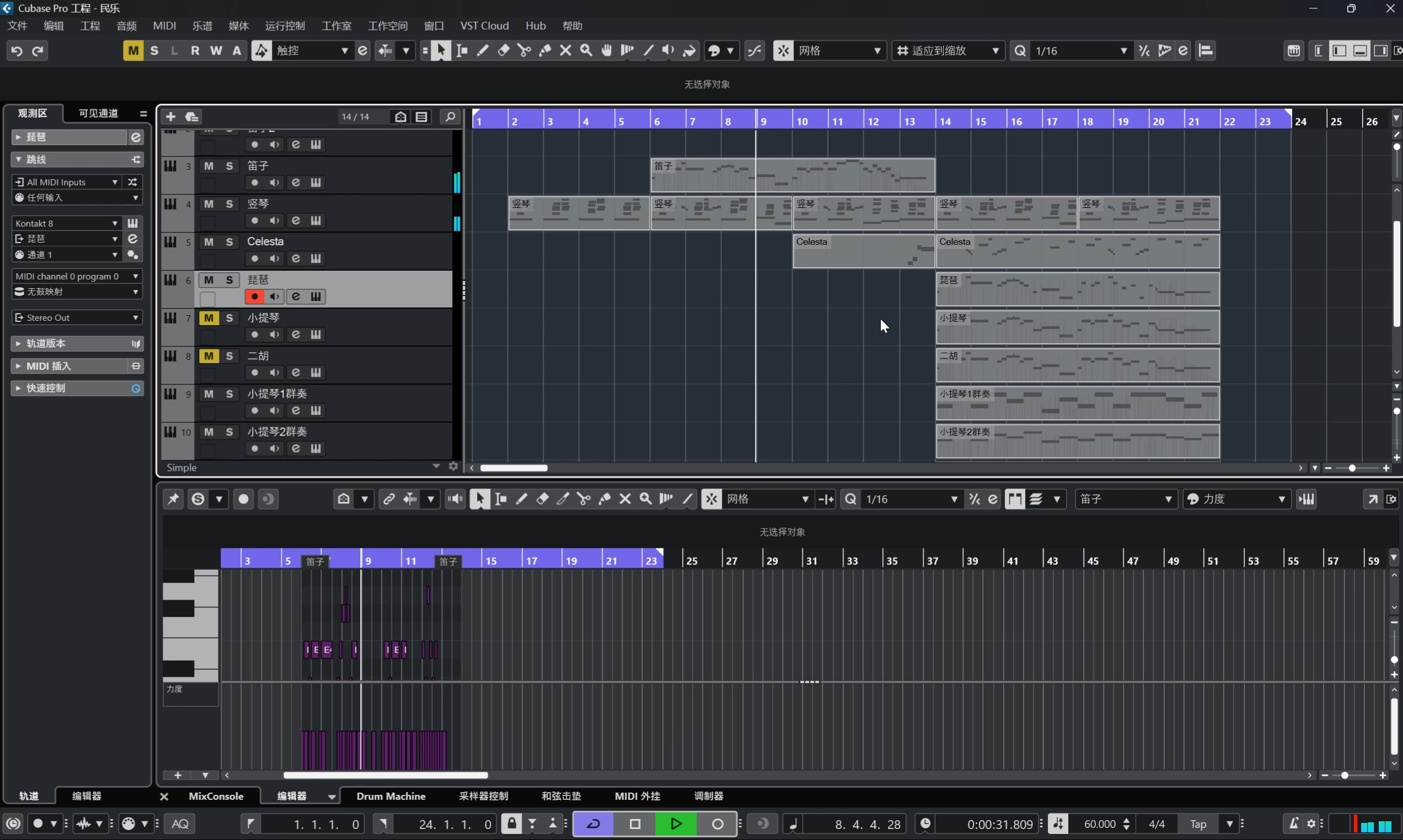Click the Undo arrow in the toolbar
This screenshot has height=840, width=1403.
(x=17, y=51)
